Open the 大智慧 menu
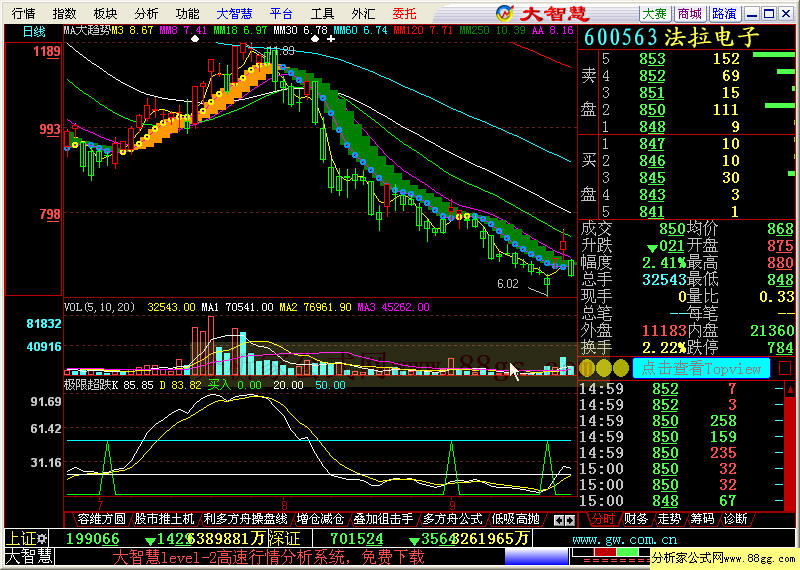This screenshot has width=800, height=570. click(234, 13)
